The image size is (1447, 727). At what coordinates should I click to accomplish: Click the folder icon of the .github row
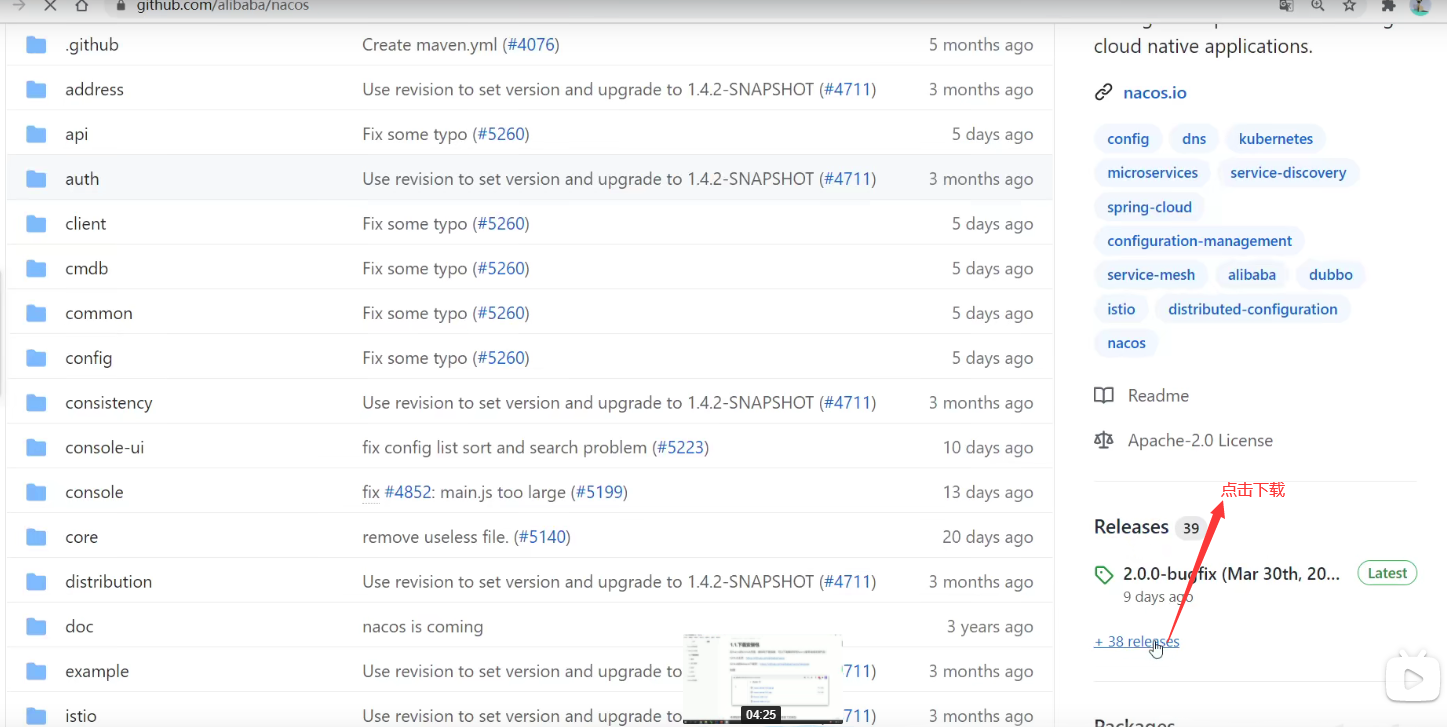coord(37,45)
